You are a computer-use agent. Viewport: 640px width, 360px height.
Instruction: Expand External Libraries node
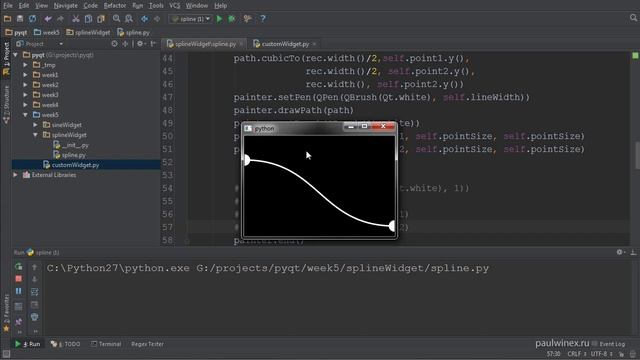click(x=16, y=175)
